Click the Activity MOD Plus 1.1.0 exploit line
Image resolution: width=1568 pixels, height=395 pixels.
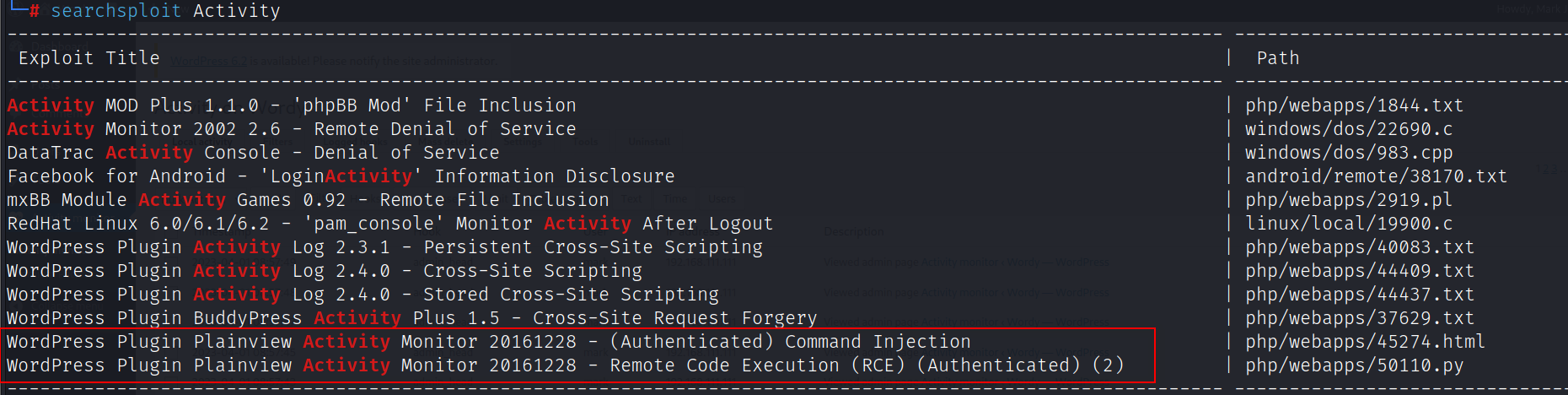[x=291, y=106]
